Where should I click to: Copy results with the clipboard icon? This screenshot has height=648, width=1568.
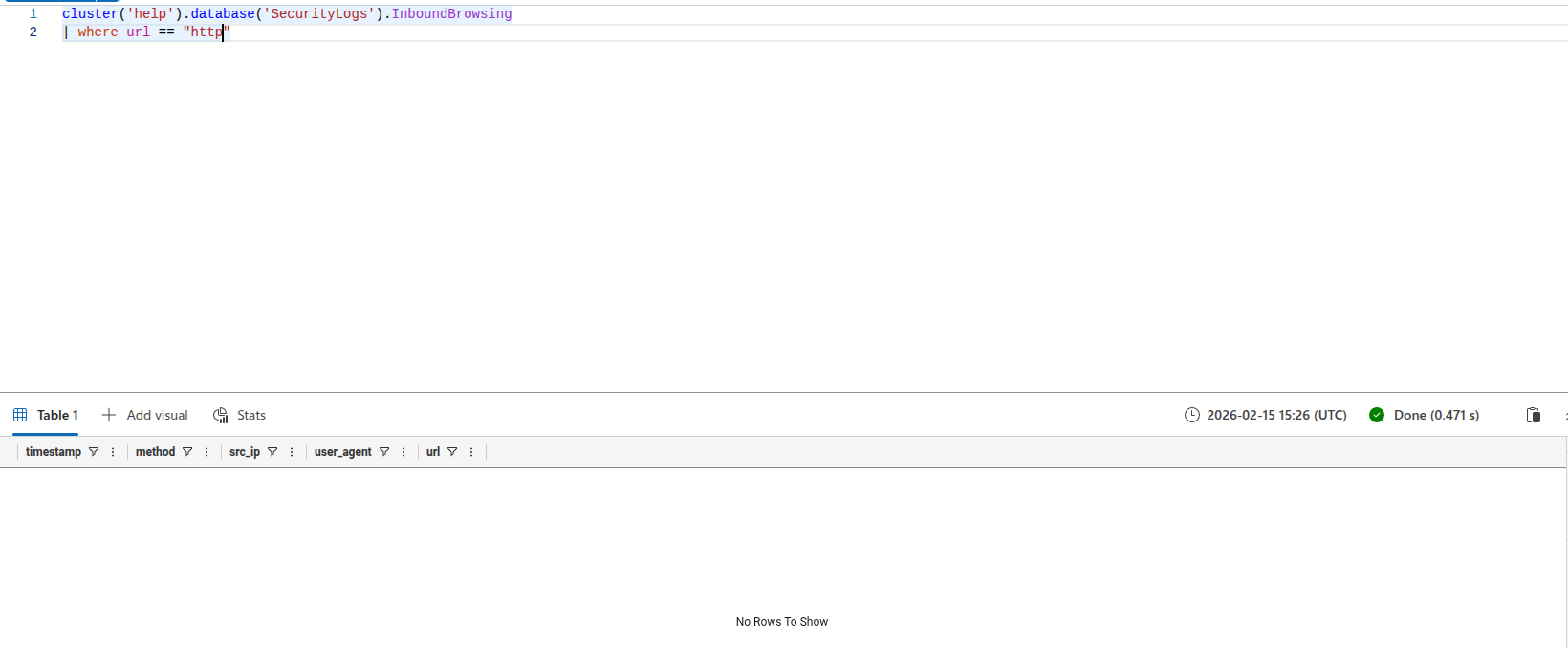[x=1534, y=415]
